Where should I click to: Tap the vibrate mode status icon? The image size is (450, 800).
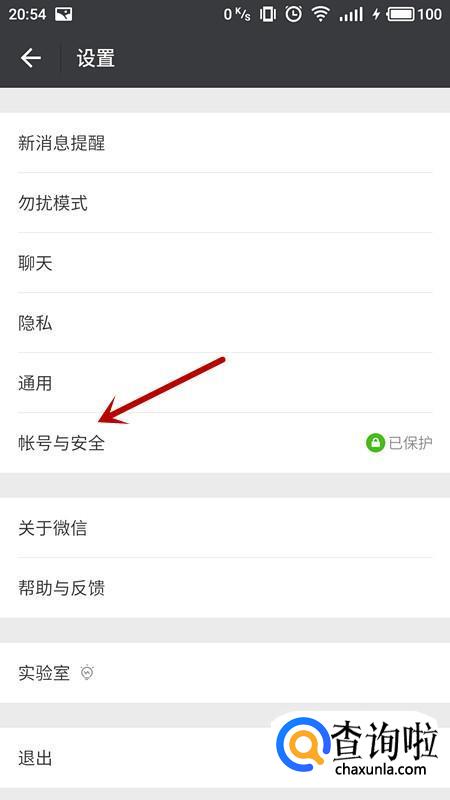(268, 14)
